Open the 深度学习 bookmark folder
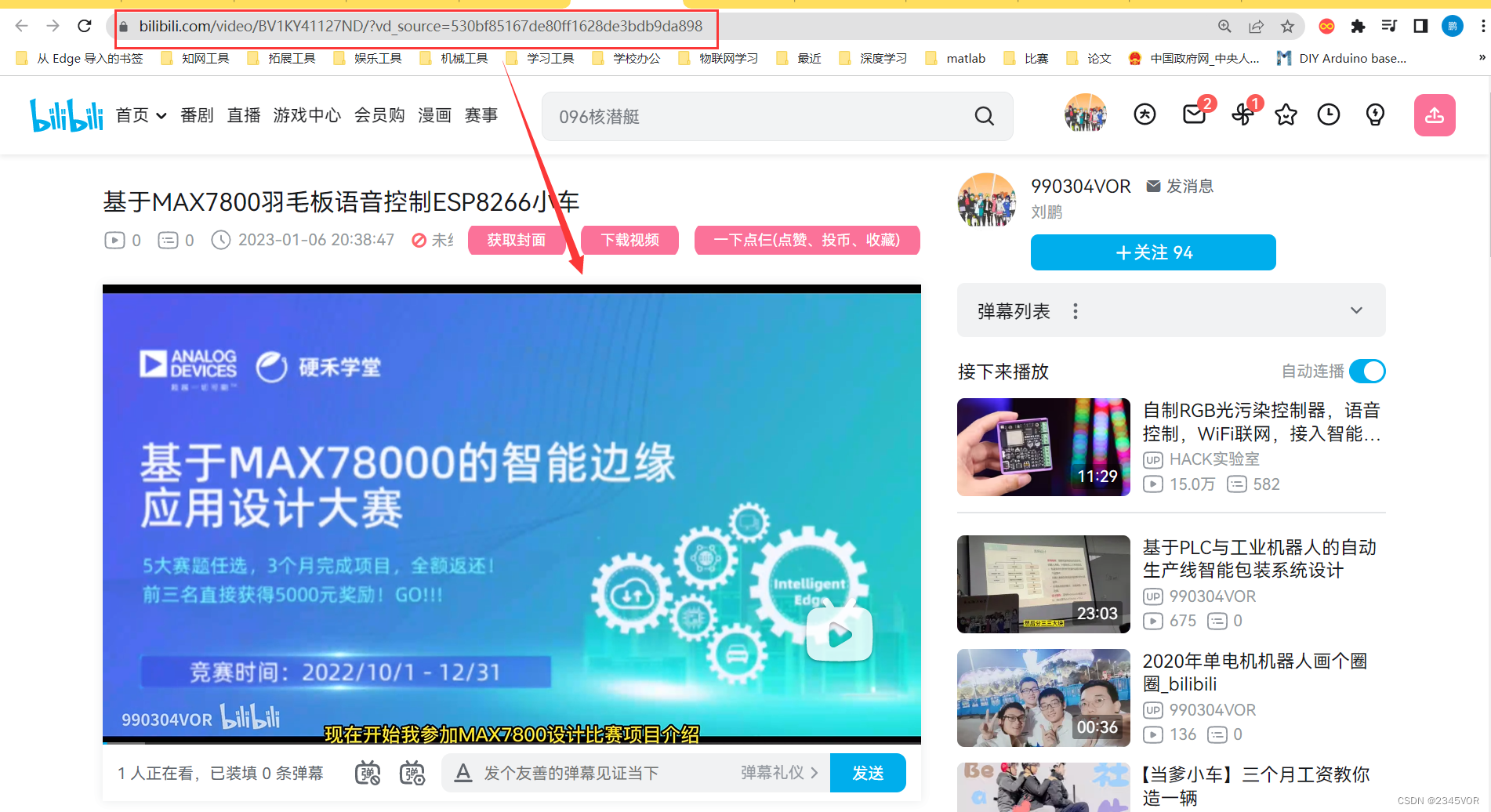The image size is (1491, 812). point(873,58)
